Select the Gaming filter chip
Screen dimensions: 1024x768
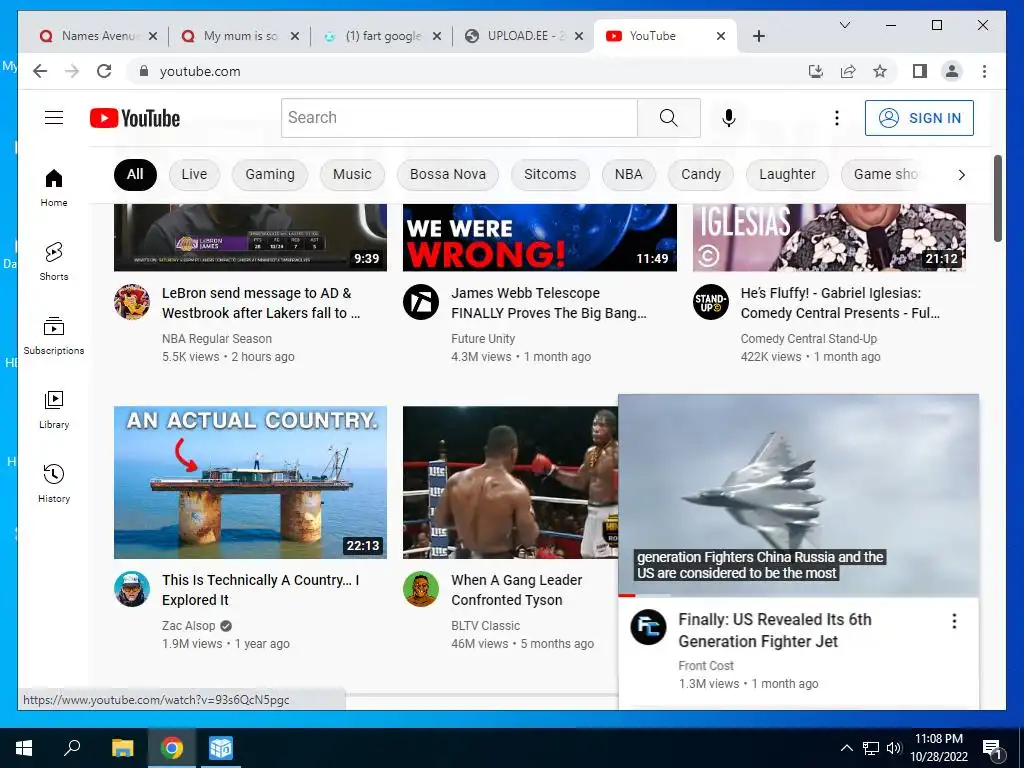click(270, 174)
